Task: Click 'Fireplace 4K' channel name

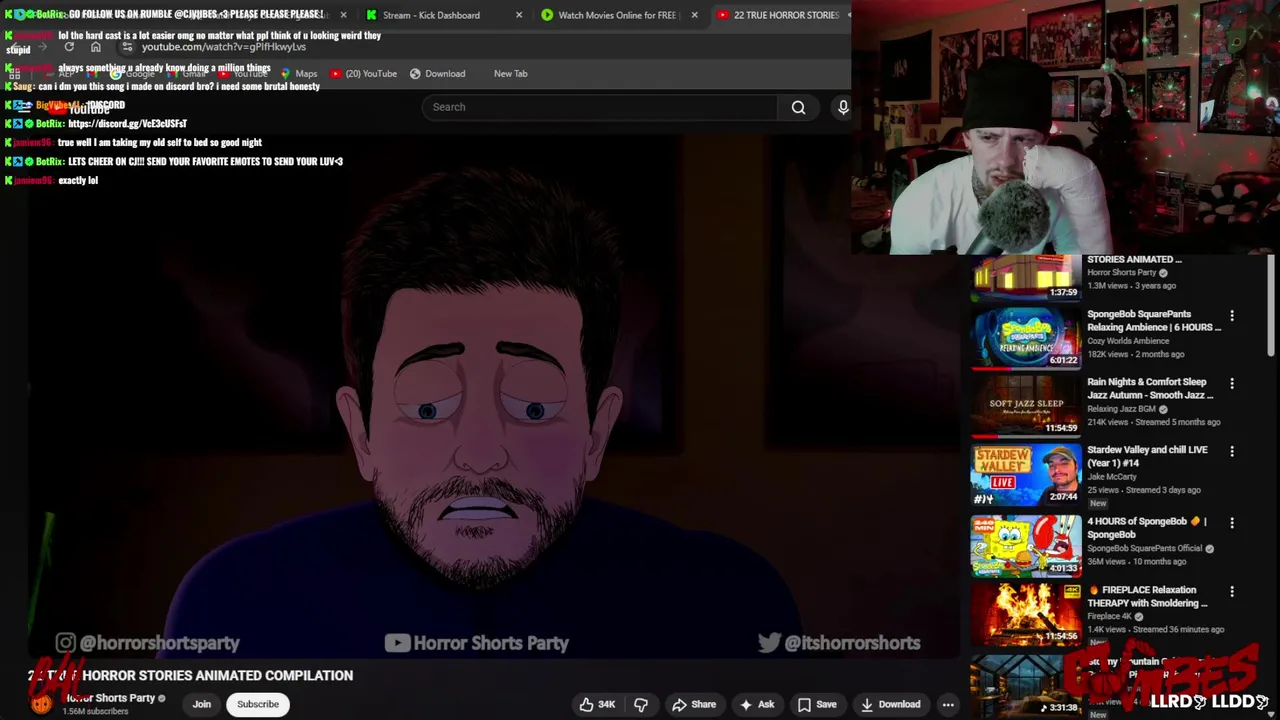Action: (1109, 616)
